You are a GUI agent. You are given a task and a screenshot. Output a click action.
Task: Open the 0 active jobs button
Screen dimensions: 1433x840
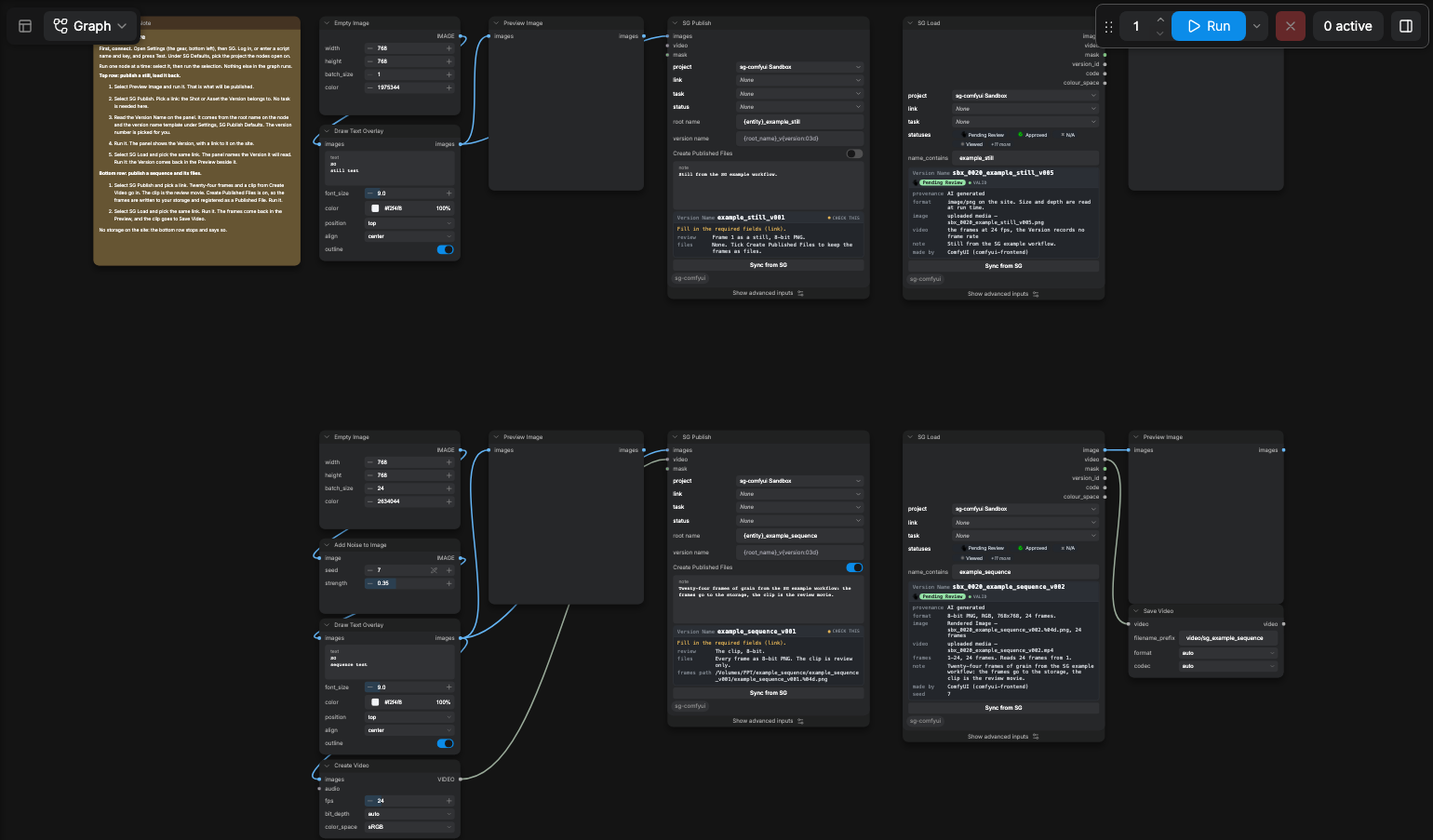coord(1347,26)
